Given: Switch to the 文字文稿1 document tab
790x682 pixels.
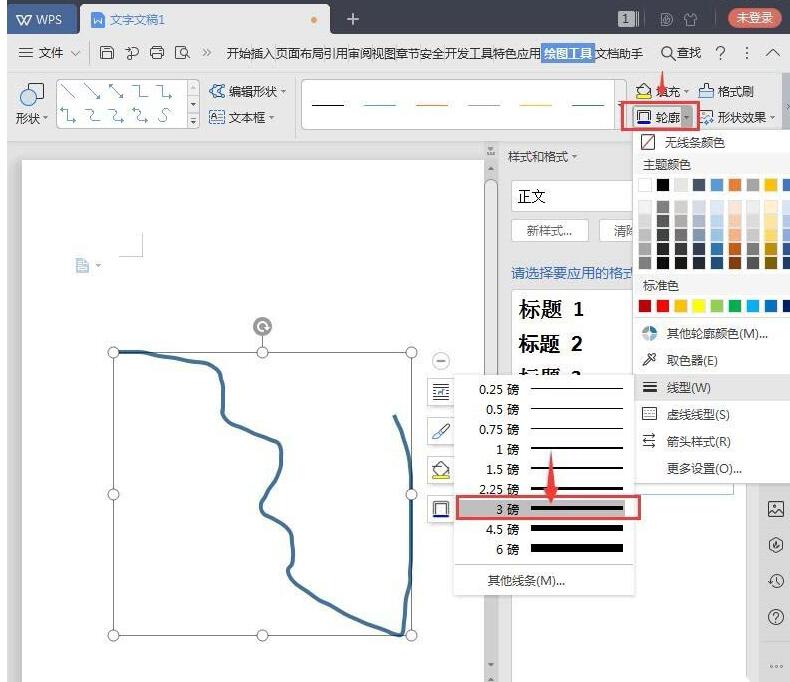Looking at the screenshot, I should tap(205, 20).
